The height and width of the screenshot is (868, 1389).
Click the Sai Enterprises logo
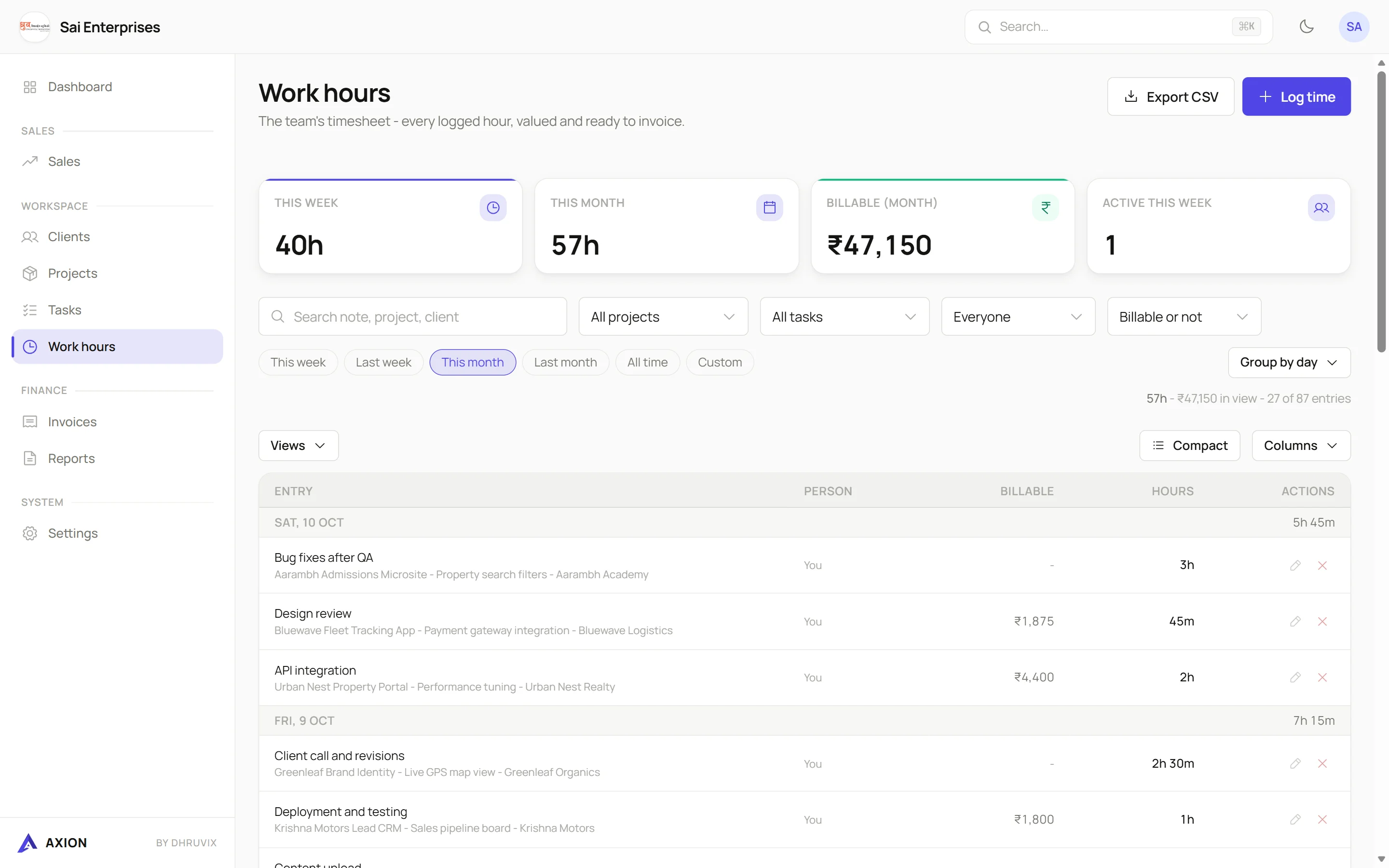pyautogui.click(x=34, y=27)
